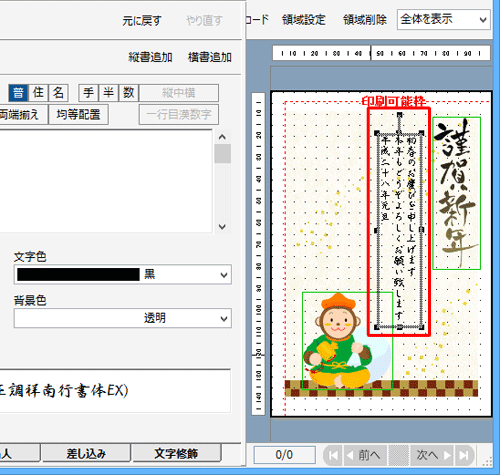This screenshot has height=475, width=500.
Task: Switch to the 文字修飾 tab
Action: coord(176,453)
